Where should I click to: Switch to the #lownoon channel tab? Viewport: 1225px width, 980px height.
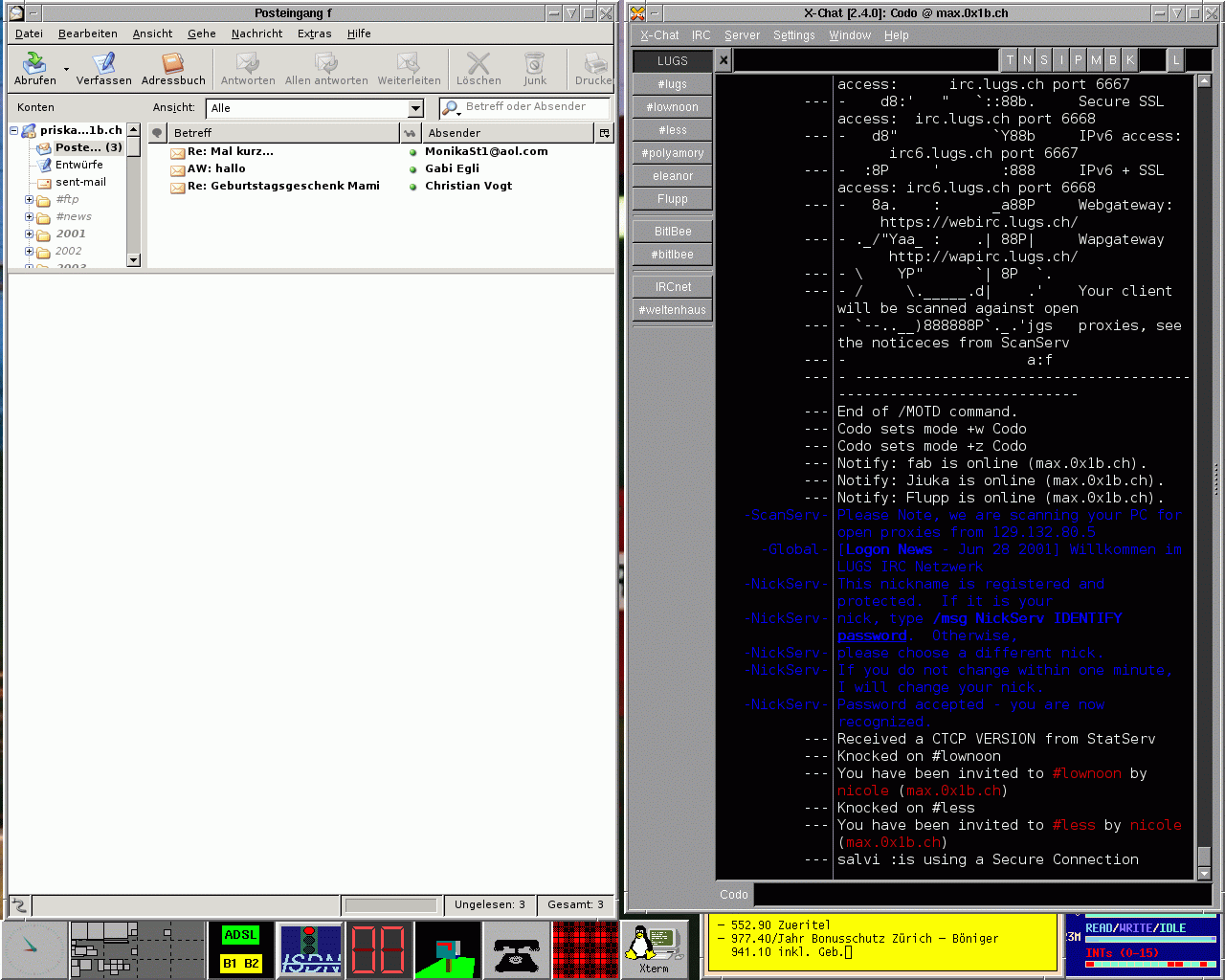pos(673,107)
